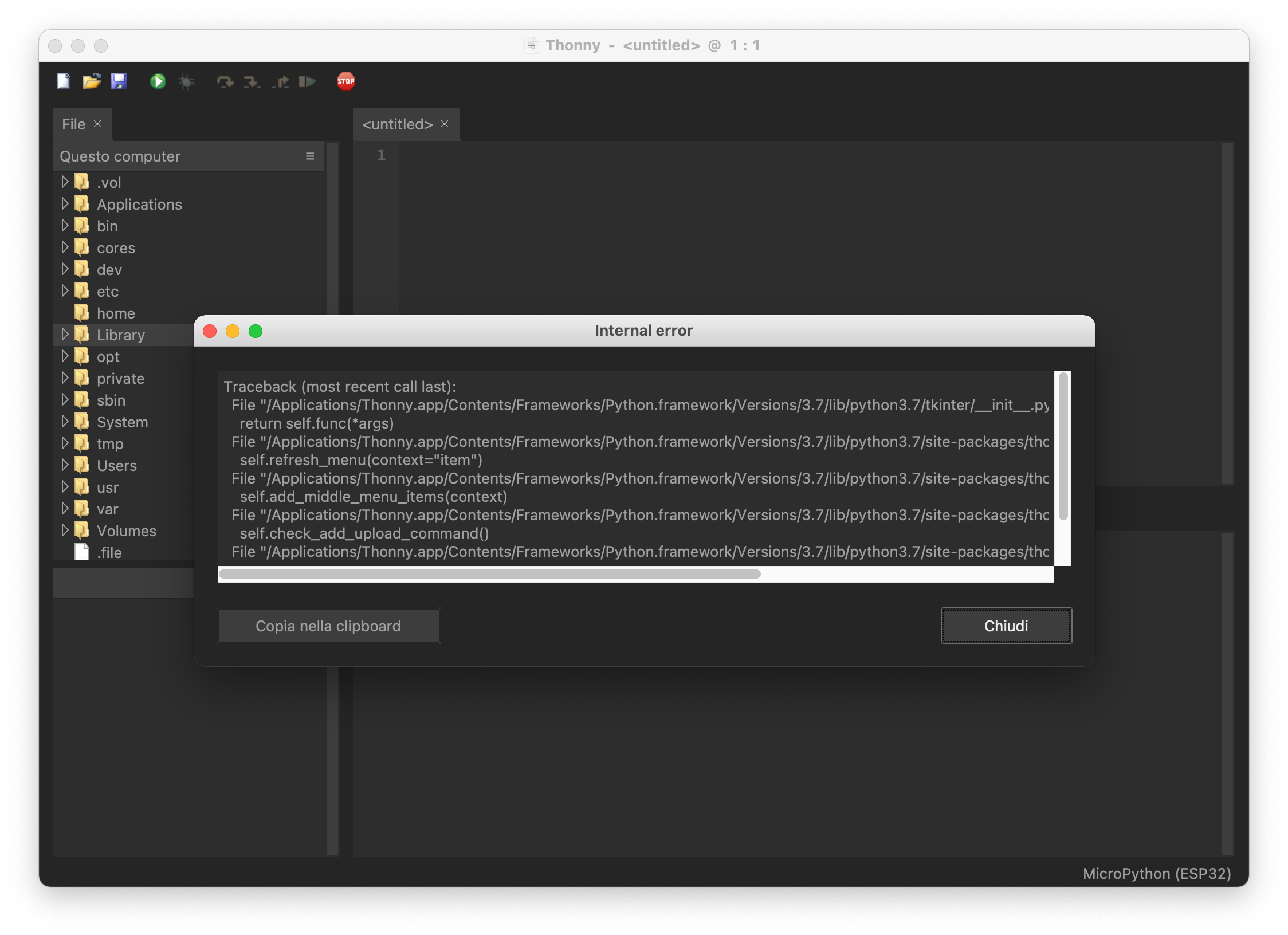1288x935 pixels.
Task: Click the red STOP icon
Action: [x=345, y=81]
